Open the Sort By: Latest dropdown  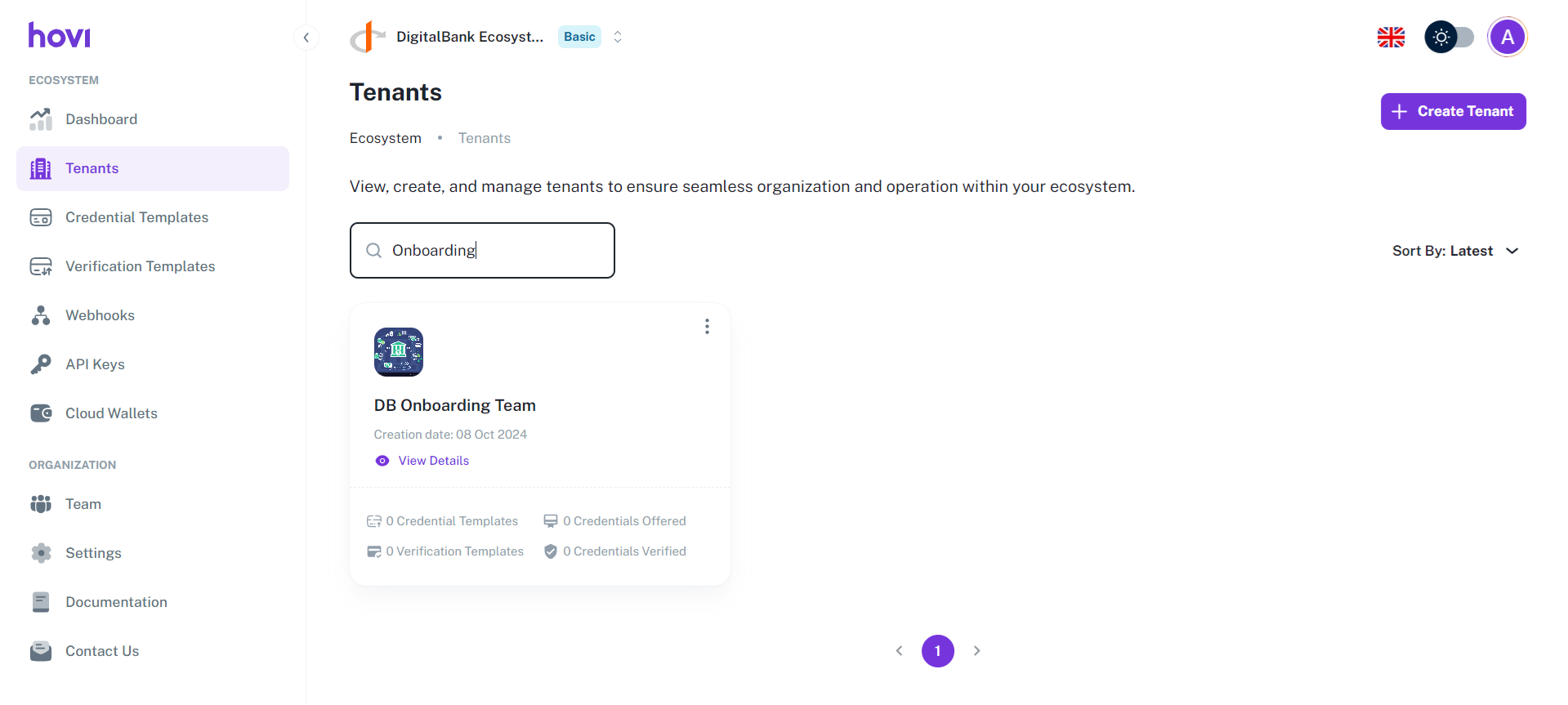pos(1454,251)
